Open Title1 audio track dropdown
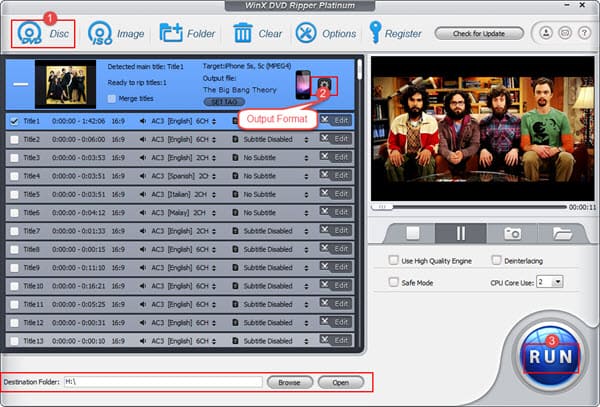Image resolution: width=600 pixels, height=407 pixels. tap(214, 121)
